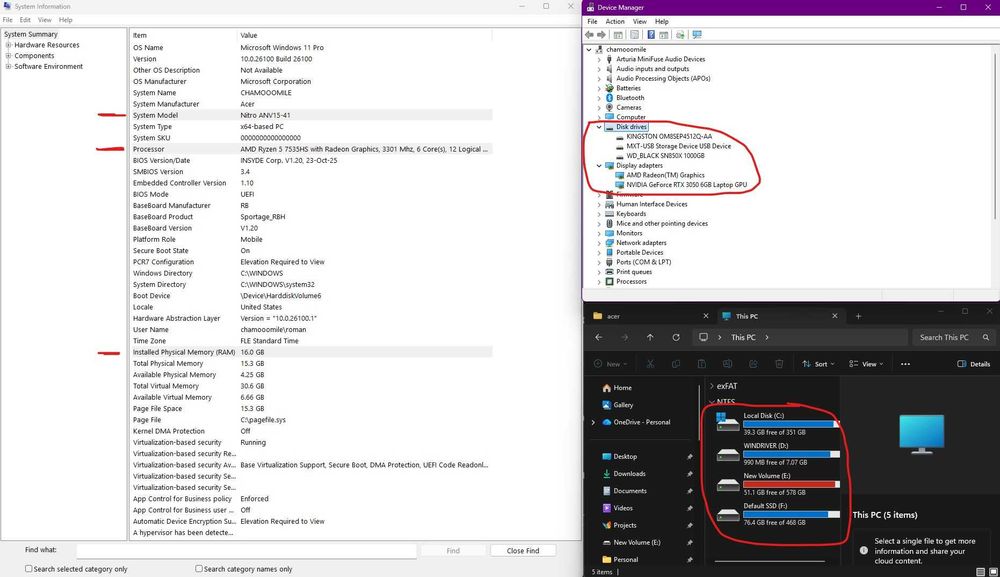Click the update driver toolbar icon
The image size is (1000, 577).
(680, 34)
